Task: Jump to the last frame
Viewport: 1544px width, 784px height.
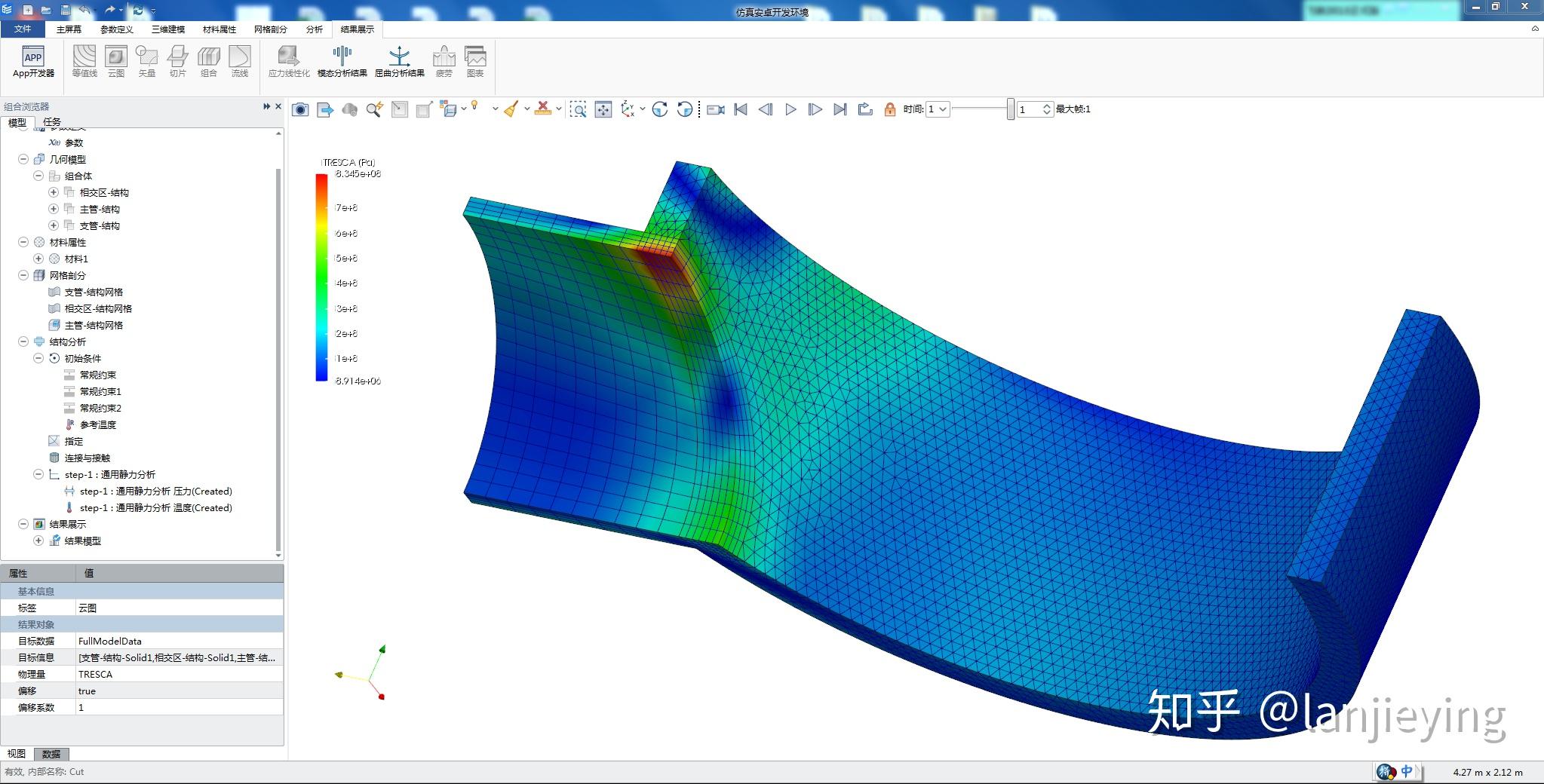Action: coord(840,109)
